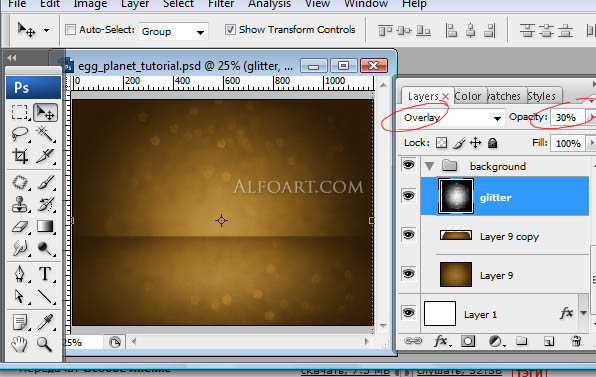Enable the Auto-Select checkbox
This screenshot has width=596, height=377.
(x=70, y=30)
